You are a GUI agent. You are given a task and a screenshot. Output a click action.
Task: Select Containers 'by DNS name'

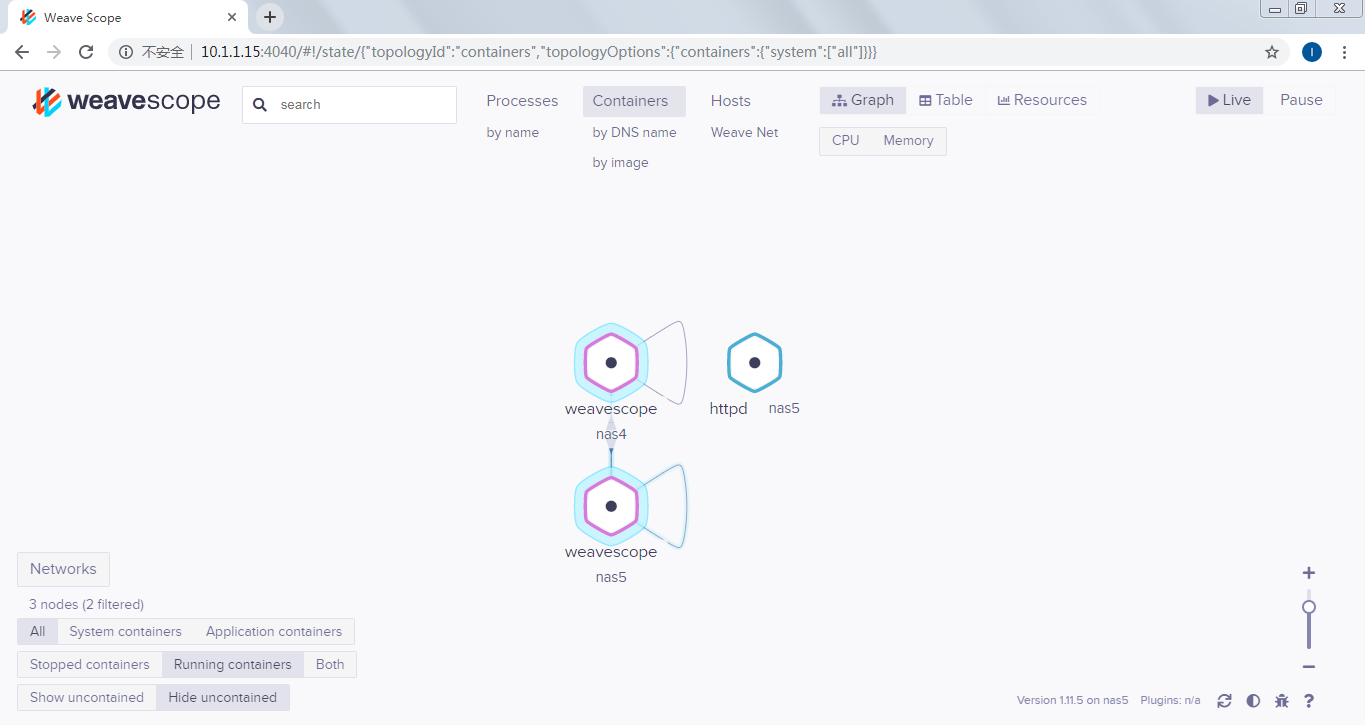coord(634,132)
